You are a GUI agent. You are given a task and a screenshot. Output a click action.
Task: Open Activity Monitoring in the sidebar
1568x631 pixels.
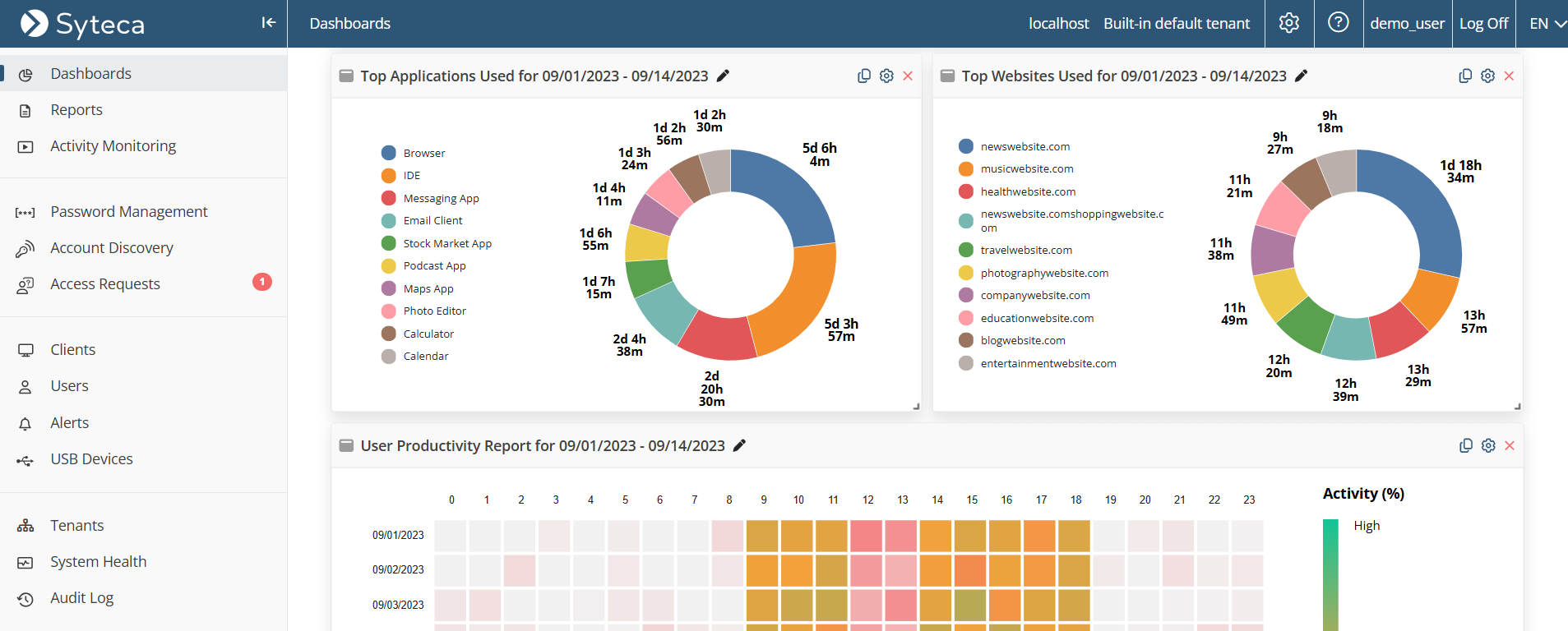pos(144,145)
